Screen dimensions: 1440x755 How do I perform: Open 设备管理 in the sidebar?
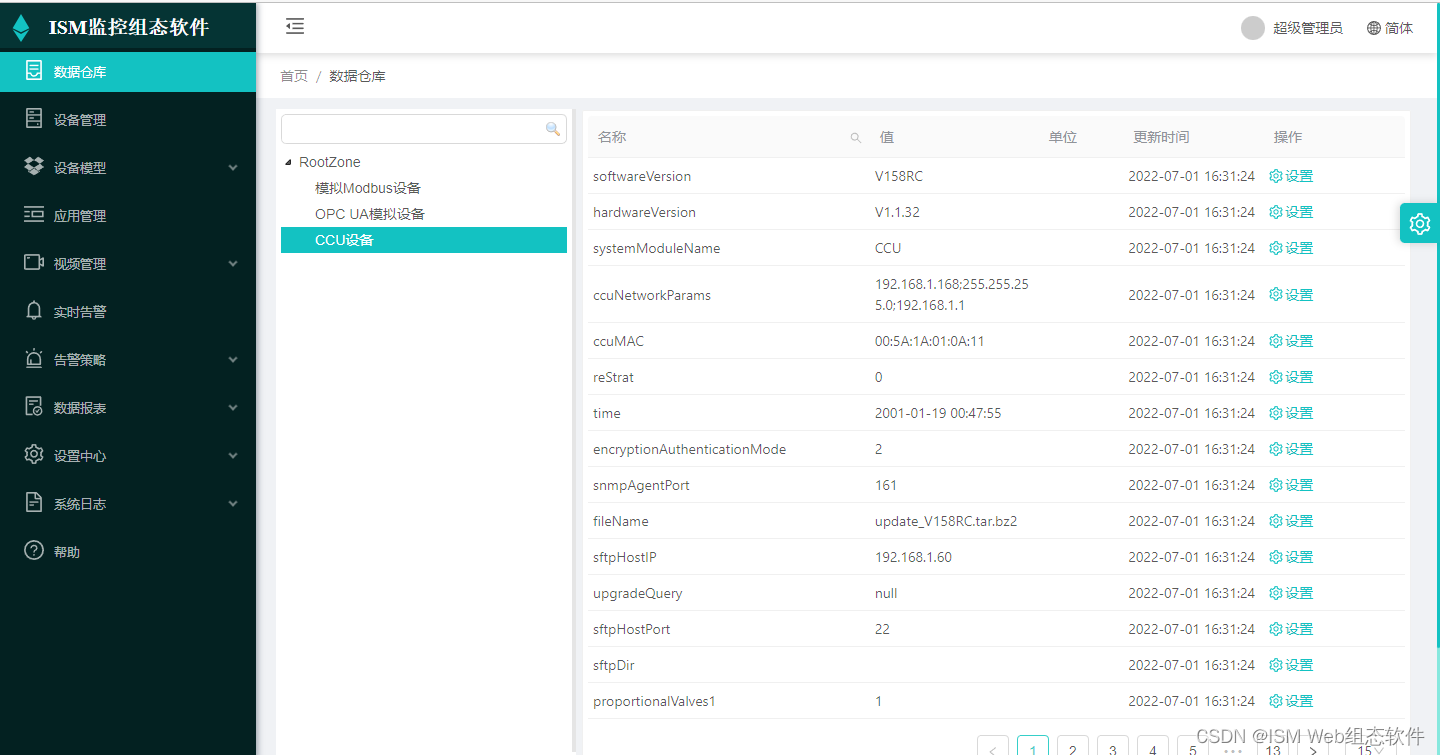click(x=128, y=120)
